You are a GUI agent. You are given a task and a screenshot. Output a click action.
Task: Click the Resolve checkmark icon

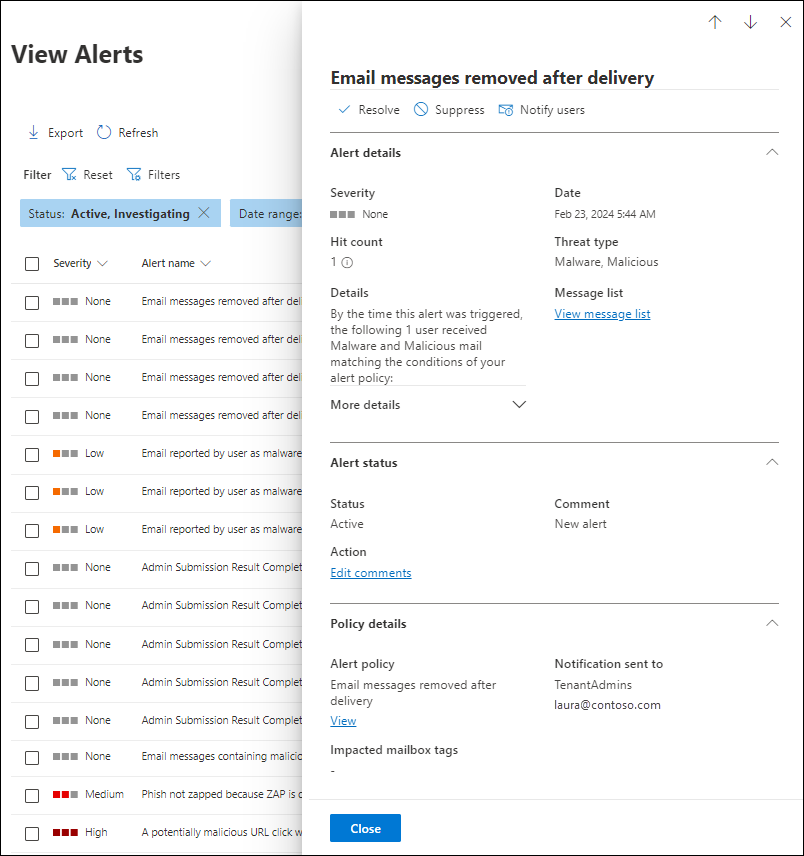click(344, 110)
